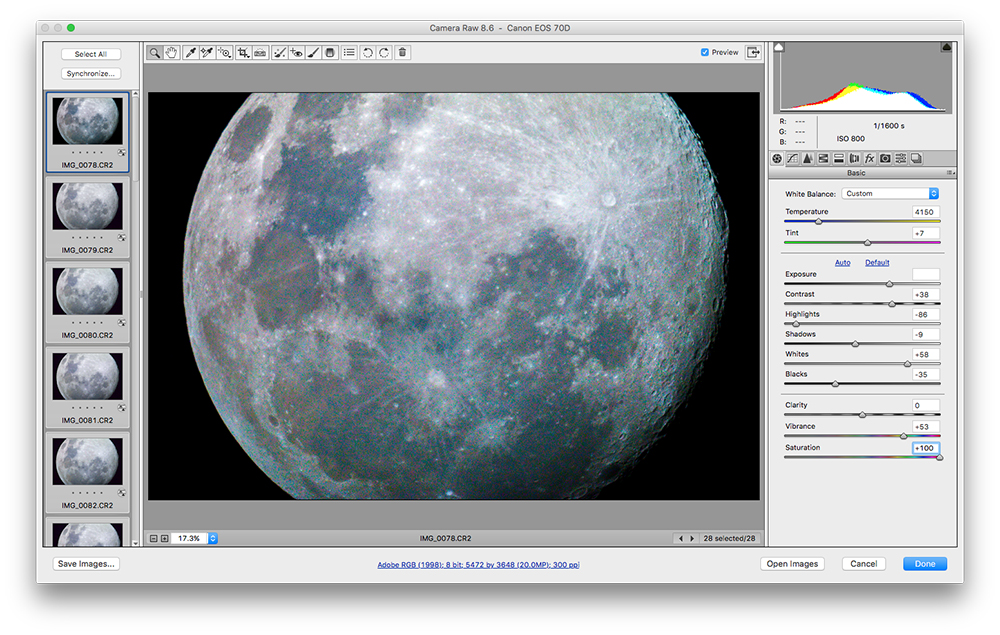Viewport: 1000px width, 635px height.
Task: Click the Temperature slider handle
Action: [819, 221]
